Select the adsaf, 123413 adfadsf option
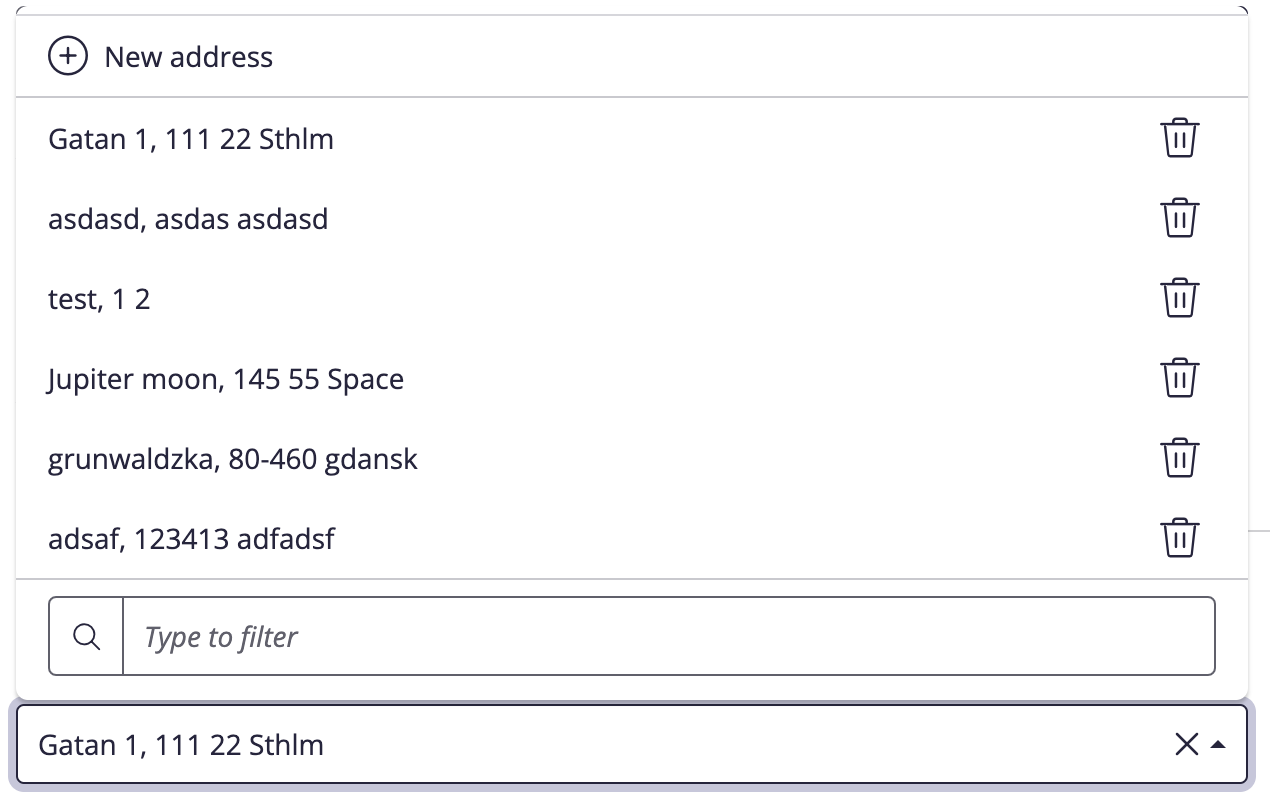The width and height of the screenshot is (1270, 812). point(632,538)
